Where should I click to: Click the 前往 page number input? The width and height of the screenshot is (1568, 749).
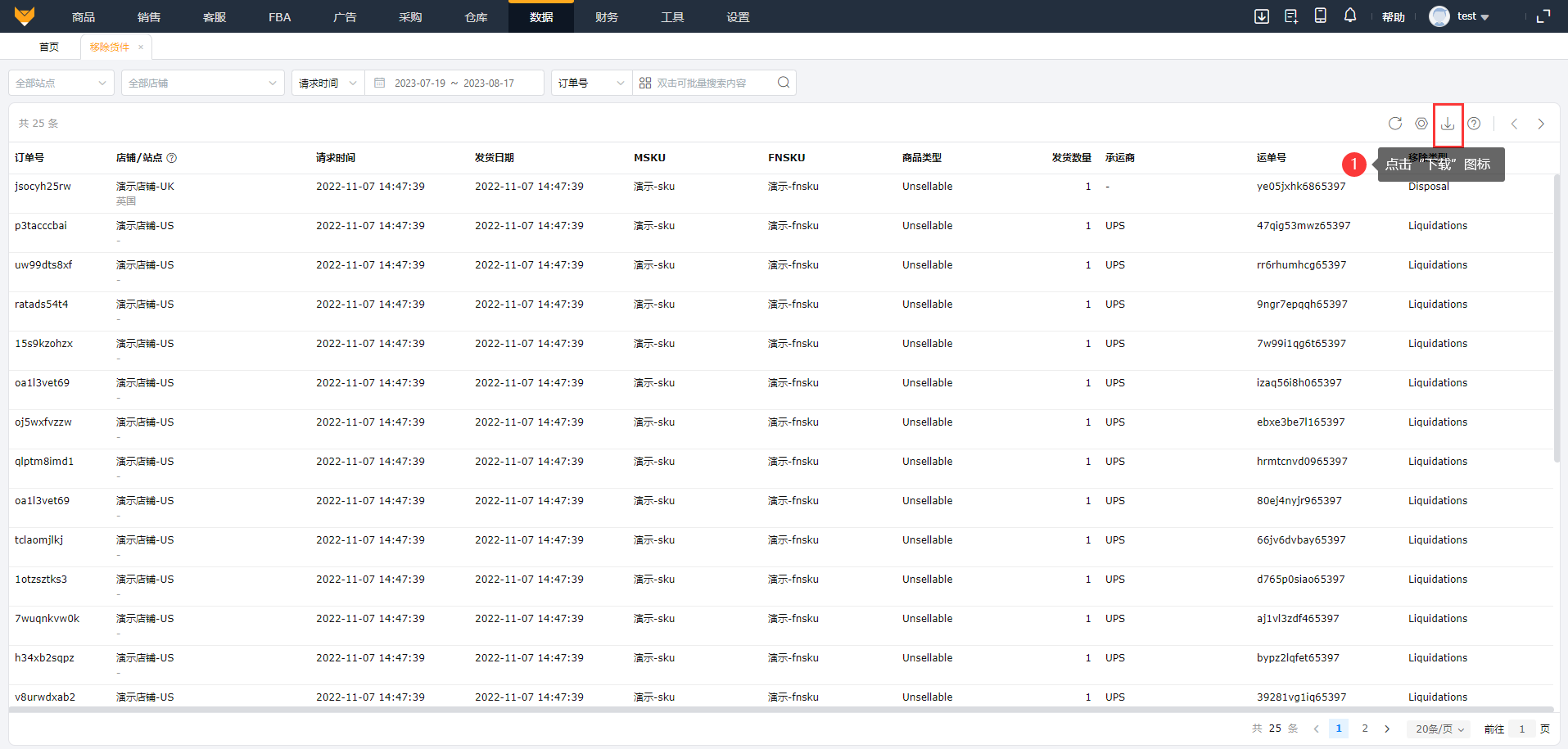pyautogui.click(x=1522, y=729)
